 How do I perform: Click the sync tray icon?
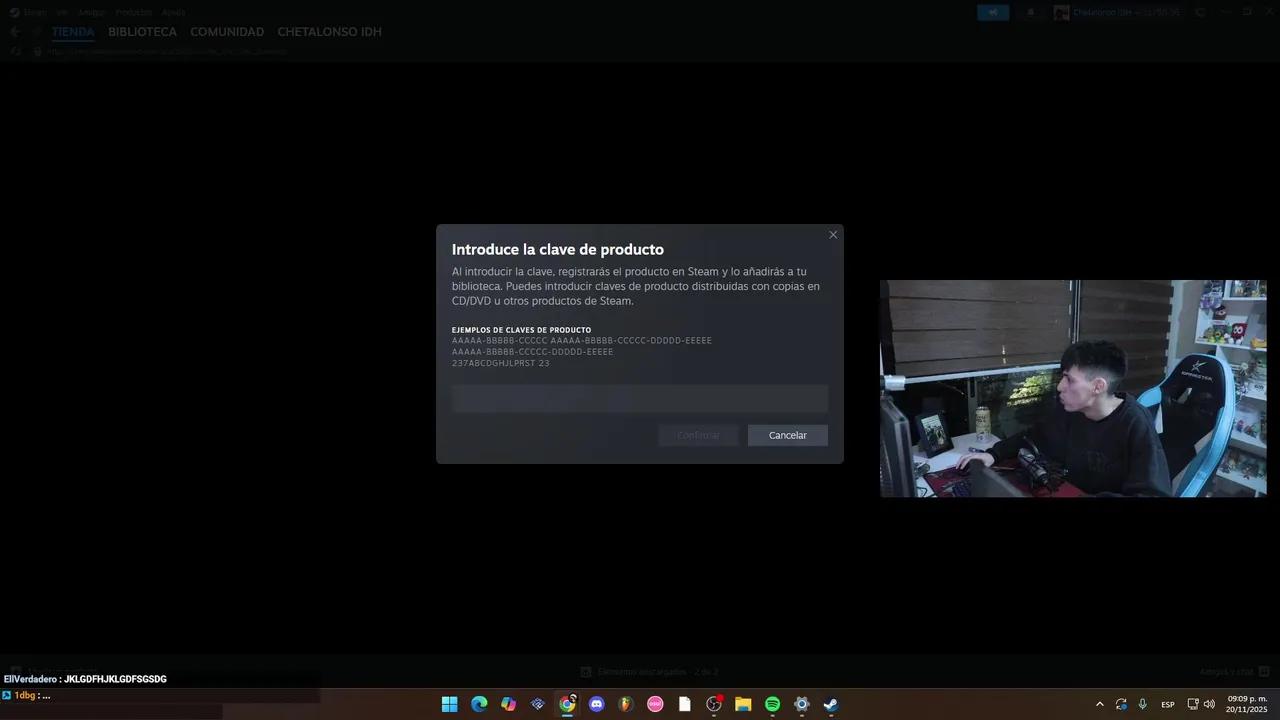(1121, 704)
